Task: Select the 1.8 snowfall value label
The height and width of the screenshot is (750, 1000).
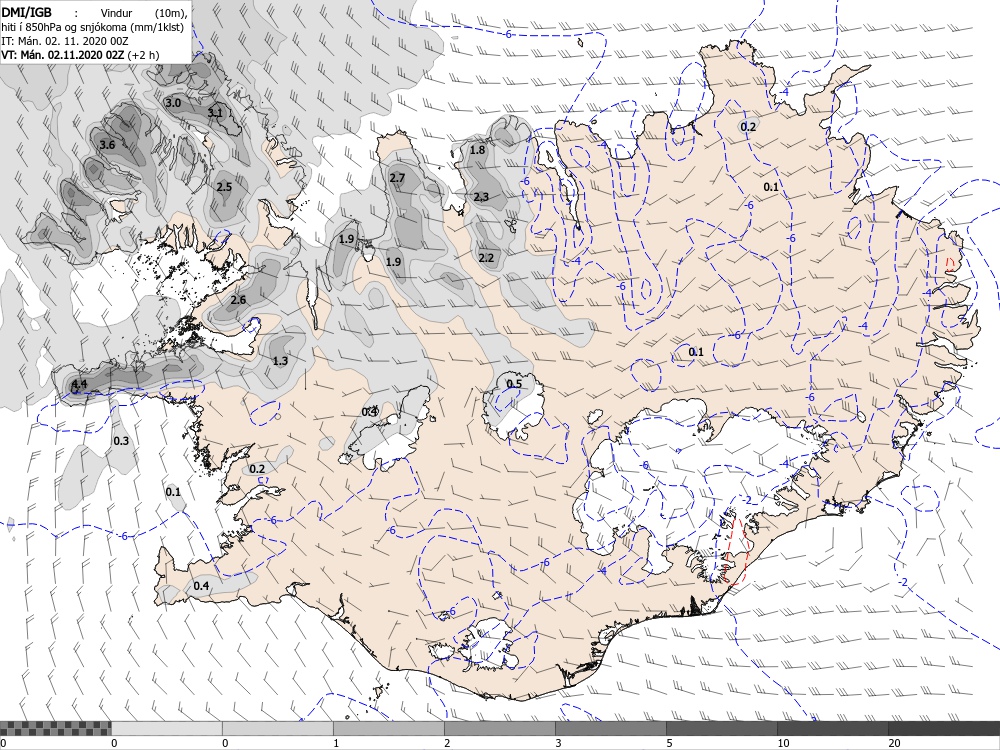Action: [477, 150]
